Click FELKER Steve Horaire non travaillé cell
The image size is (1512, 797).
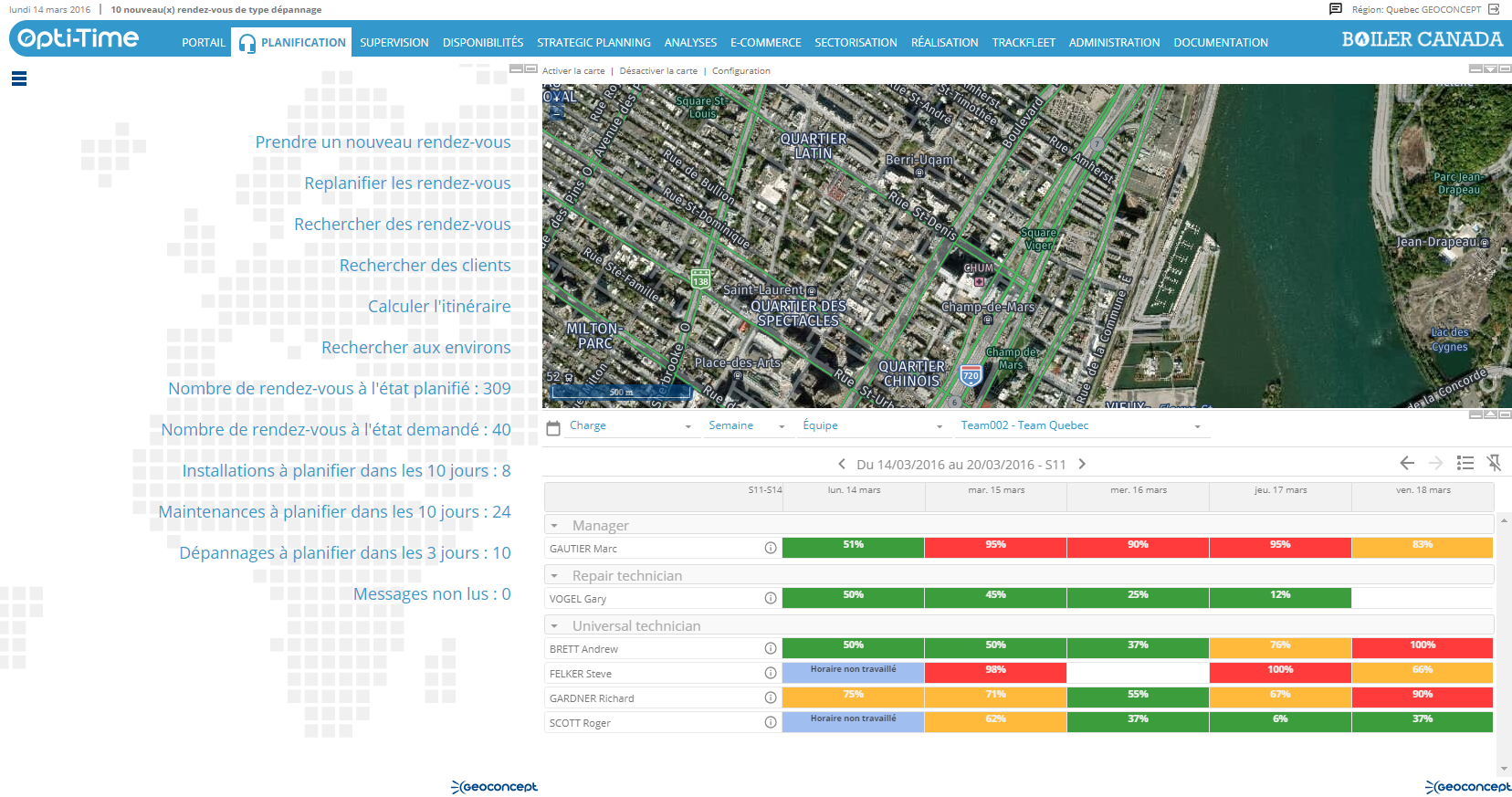tap(853, 673)
